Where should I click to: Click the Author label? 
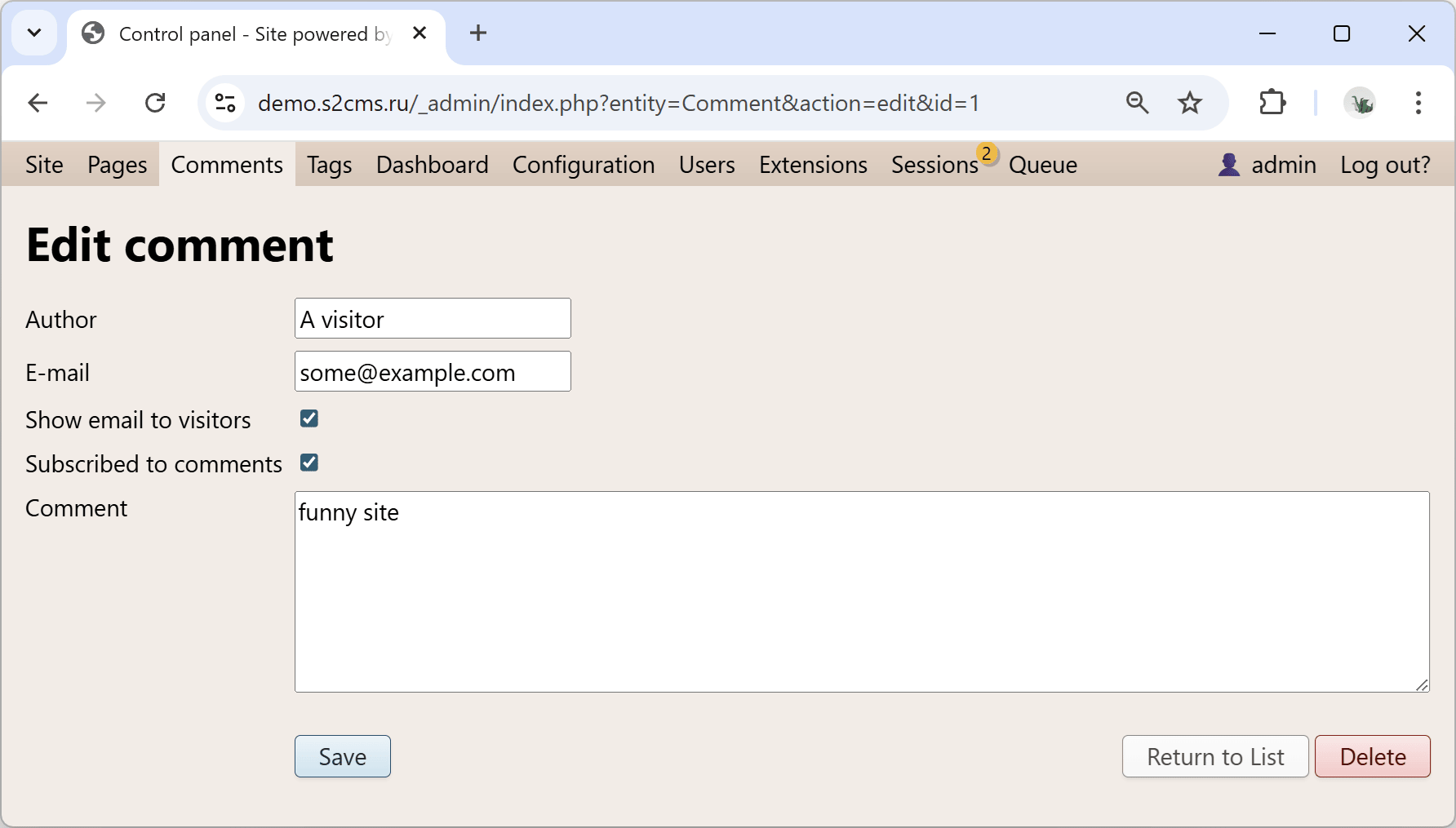coord(61,319)
